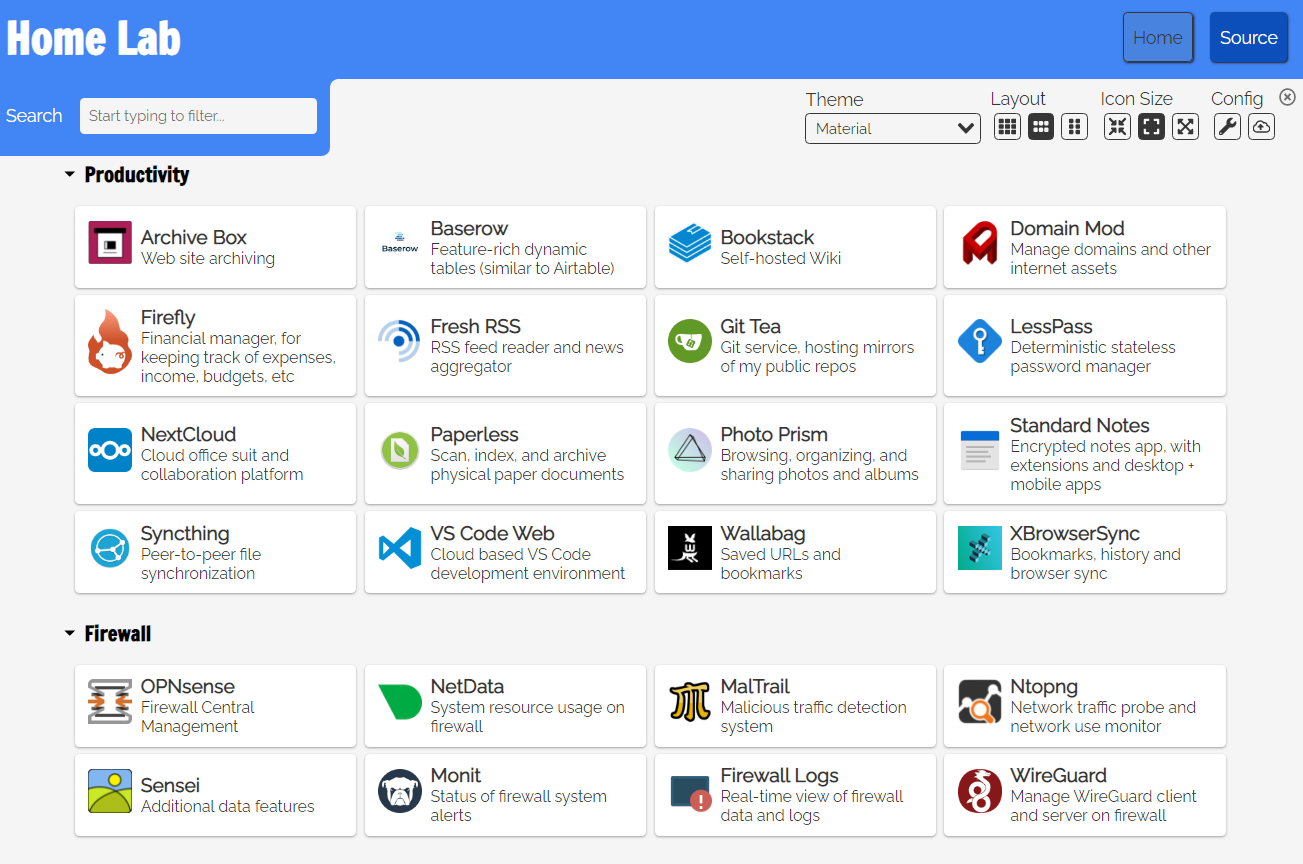
Task: Click the OPNsense firewall icon
Action: (x=109, y=701)
